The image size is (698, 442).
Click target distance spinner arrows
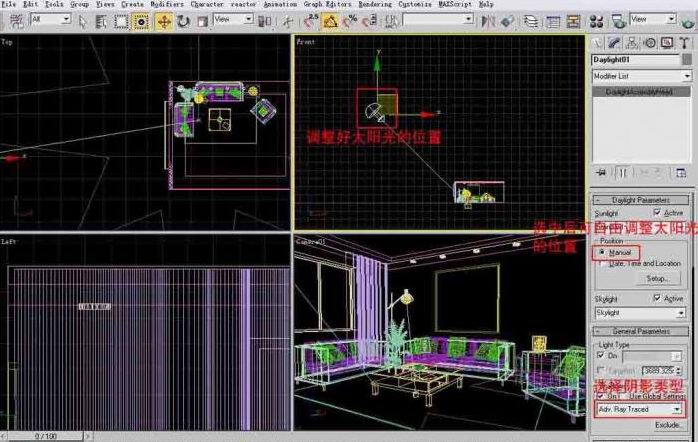pos(678,370)
